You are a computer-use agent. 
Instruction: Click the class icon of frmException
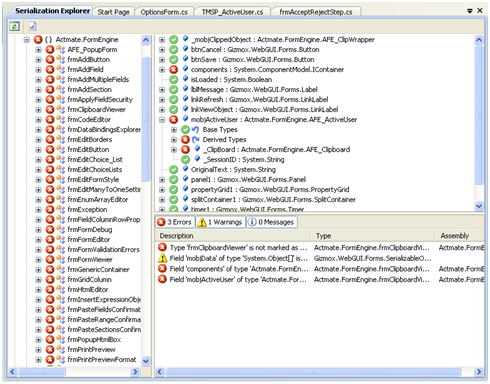(x=61, y=210)
